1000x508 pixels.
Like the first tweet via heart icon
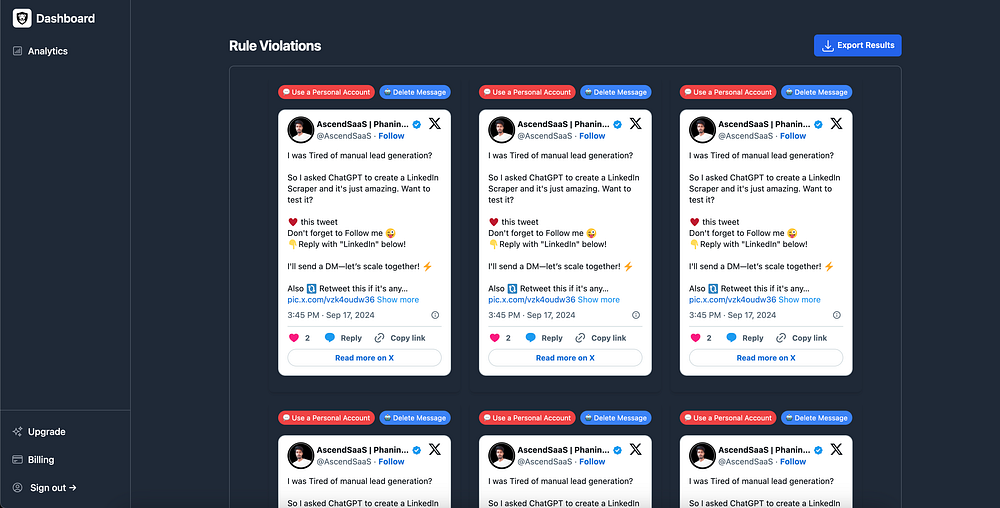(294, 338)
